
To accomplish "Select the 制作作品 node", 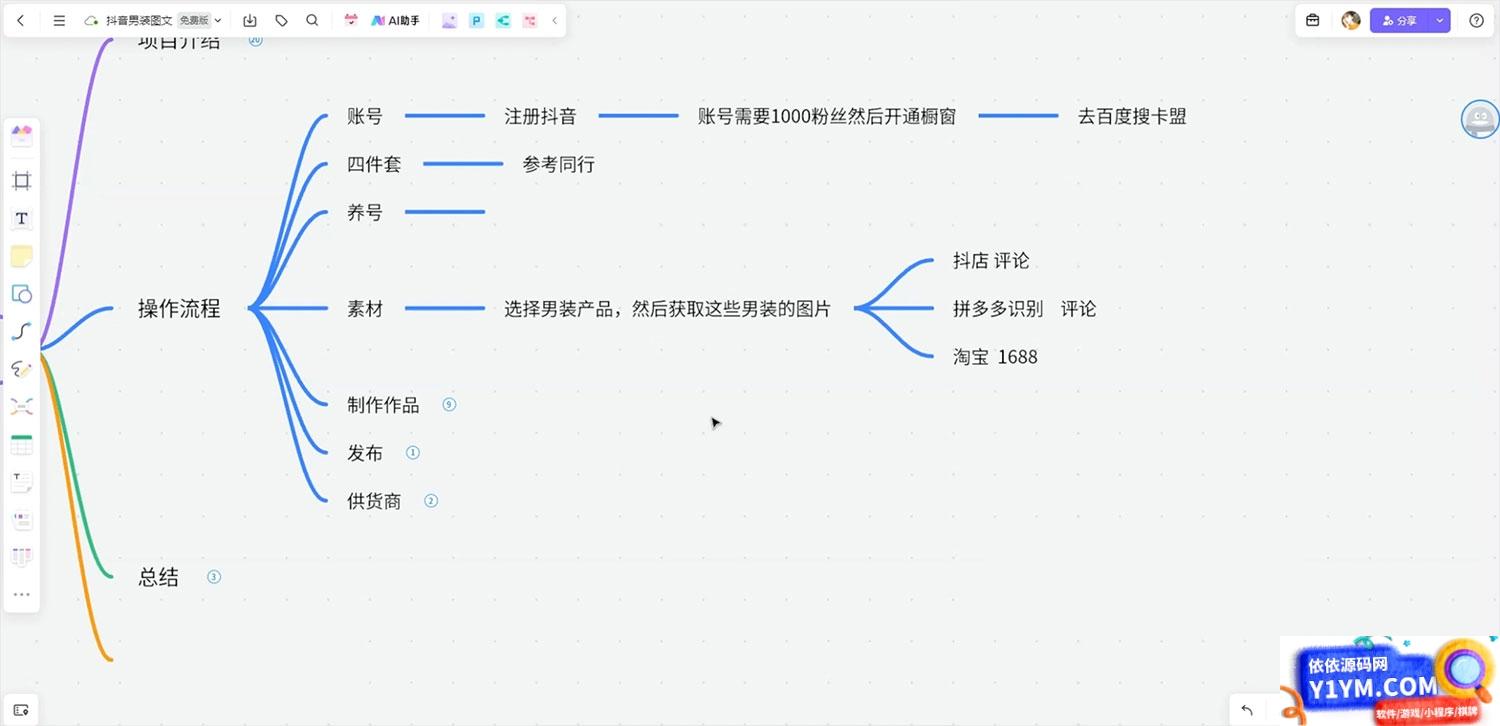I will (x=383, y=405).
